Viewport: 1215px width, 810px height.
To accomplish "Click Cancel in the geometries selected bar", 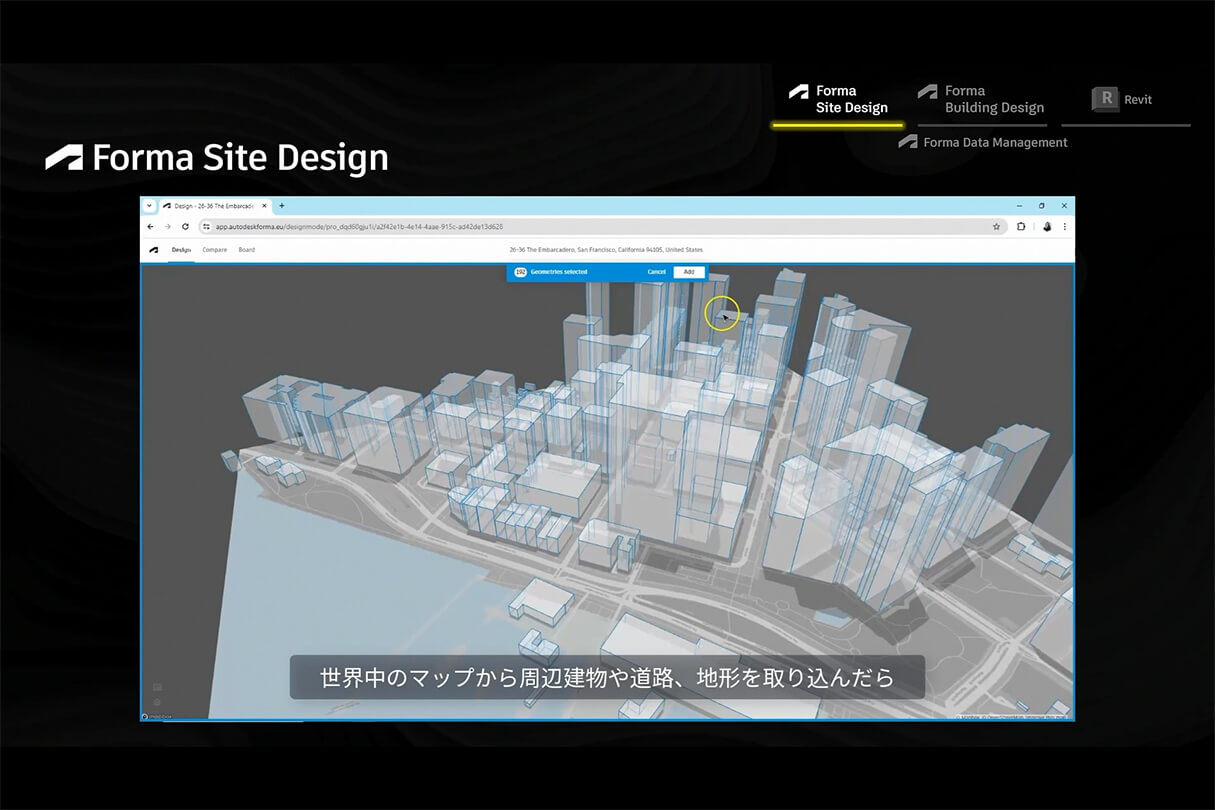I will tap(656, 272).
